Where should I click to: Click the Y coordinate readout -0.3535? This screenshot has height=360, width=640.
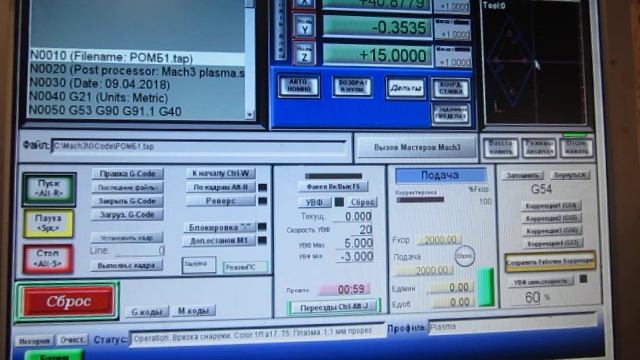[377, 28]
